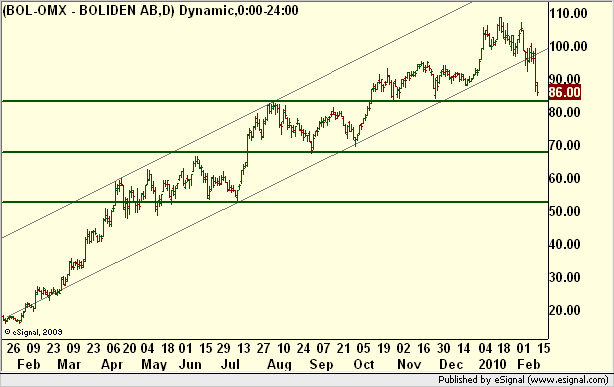Image resolution: width=614 pixels, height=387 pixels.
Task: Select the Jun month label on time axis
Action: (190, 364)
